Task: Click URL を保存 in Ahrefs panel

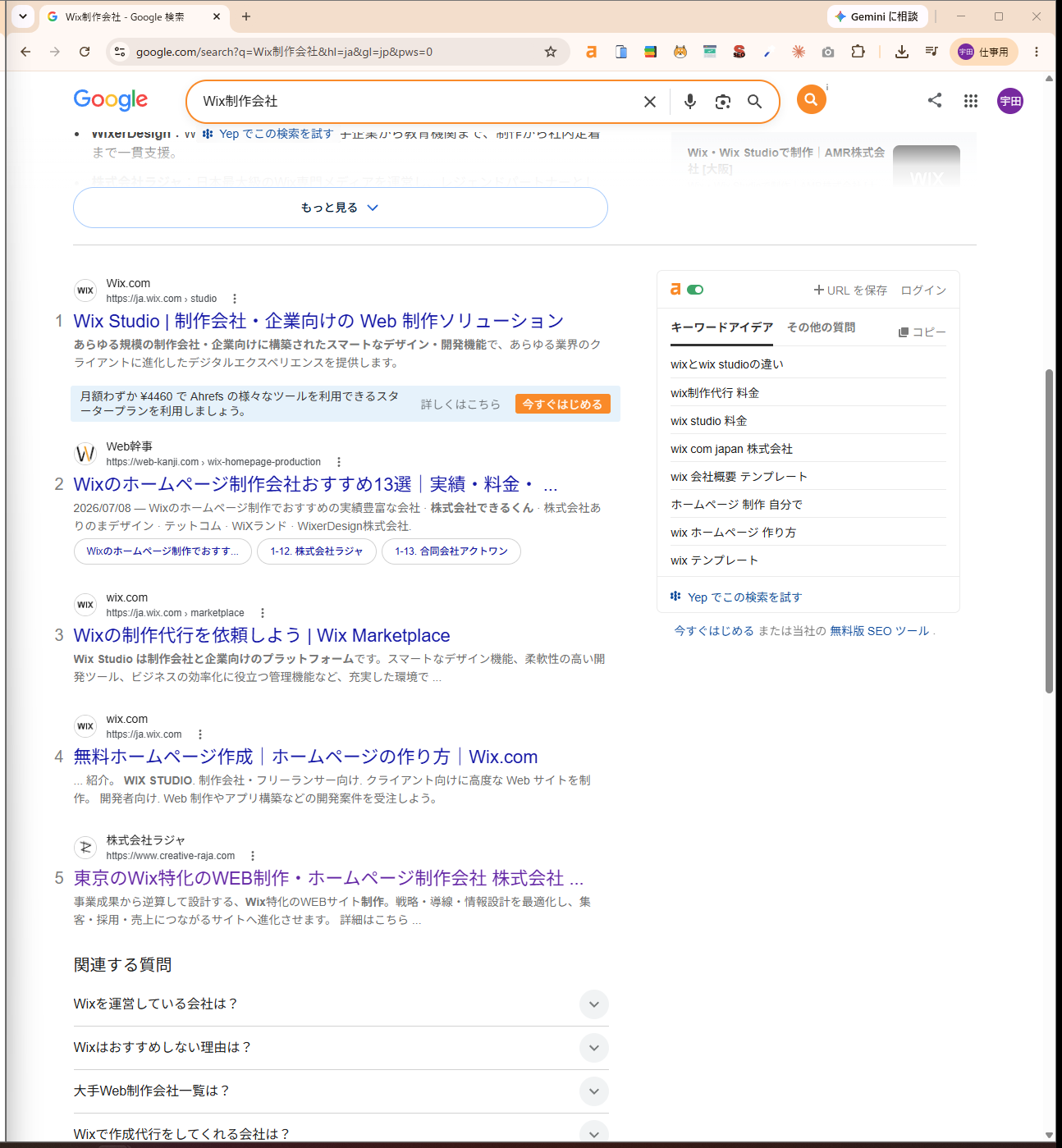Action: (850, 290)
